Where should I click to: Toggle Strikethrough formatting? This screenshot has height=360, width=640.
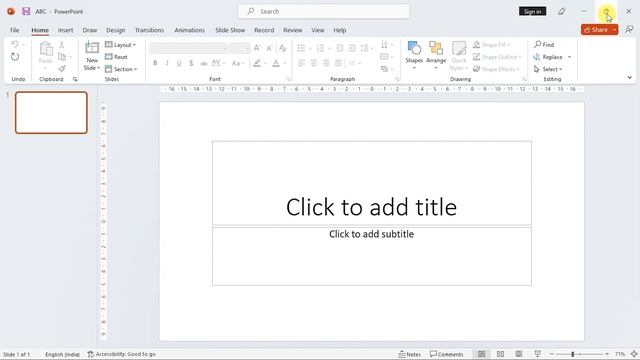(203, 63)
